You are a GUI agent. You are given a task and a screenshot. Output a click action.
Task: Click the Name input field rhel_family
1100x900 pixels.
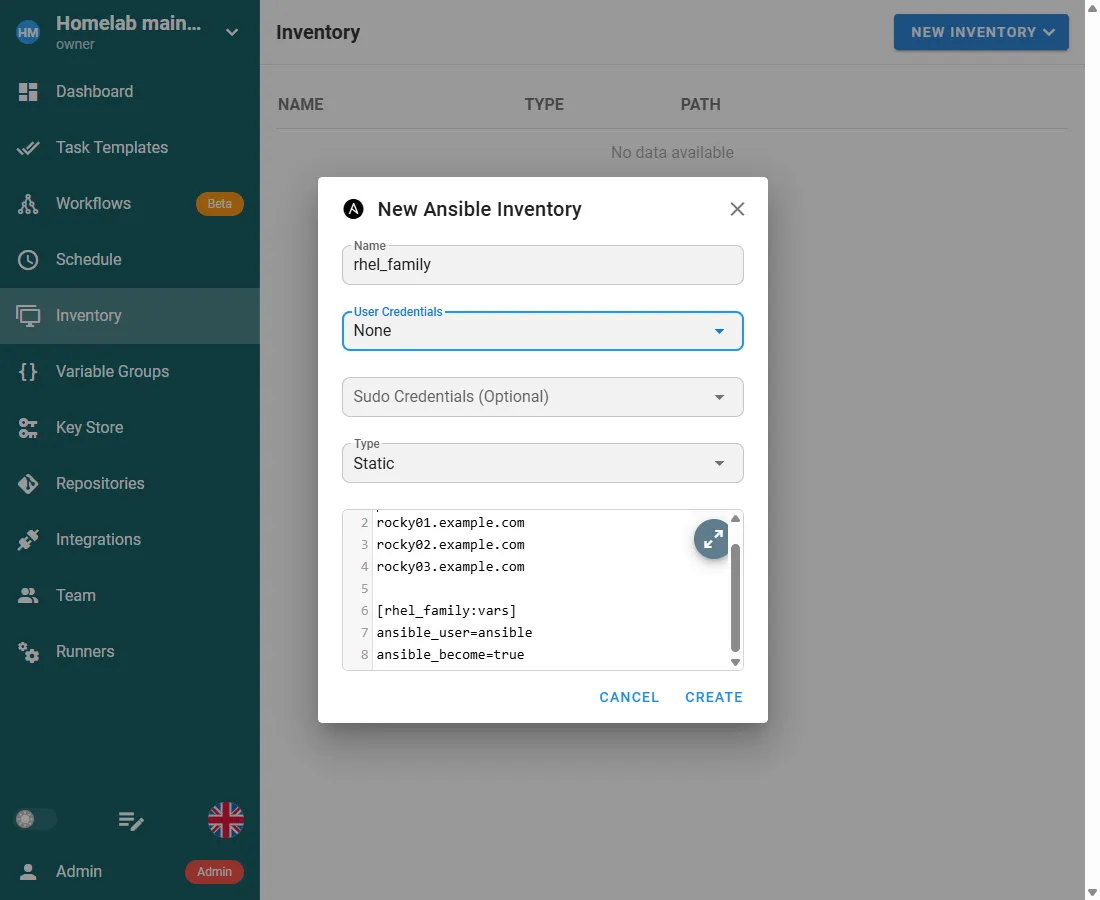pos(543,265)
